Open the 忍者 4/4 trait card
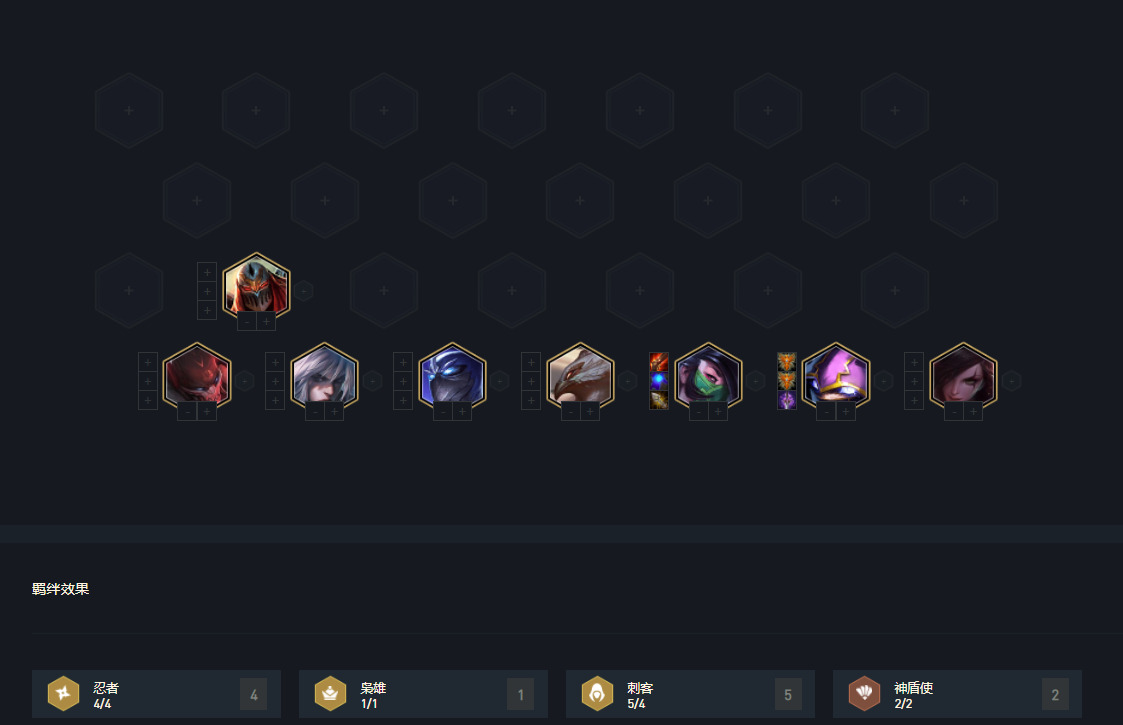This screenshot has height=725, width=1123. tap(156, 694)
